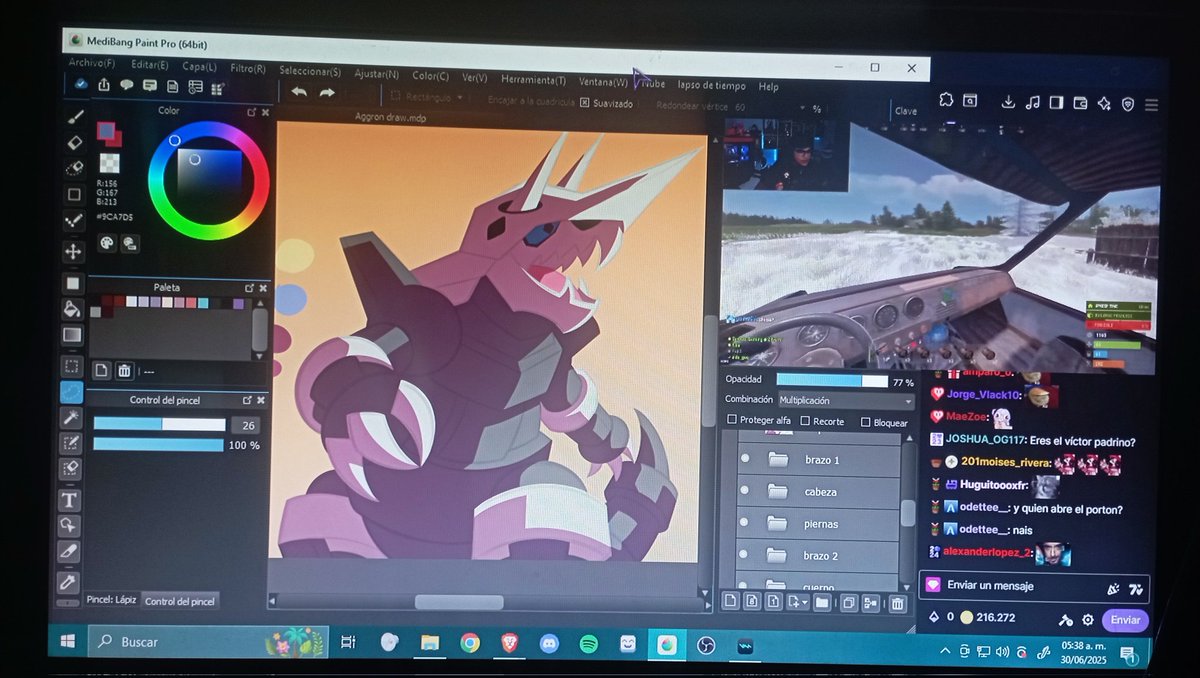Viewport: 1200px width, 678px height.
Task: Select the Move tool
Action: pos(73,250)
